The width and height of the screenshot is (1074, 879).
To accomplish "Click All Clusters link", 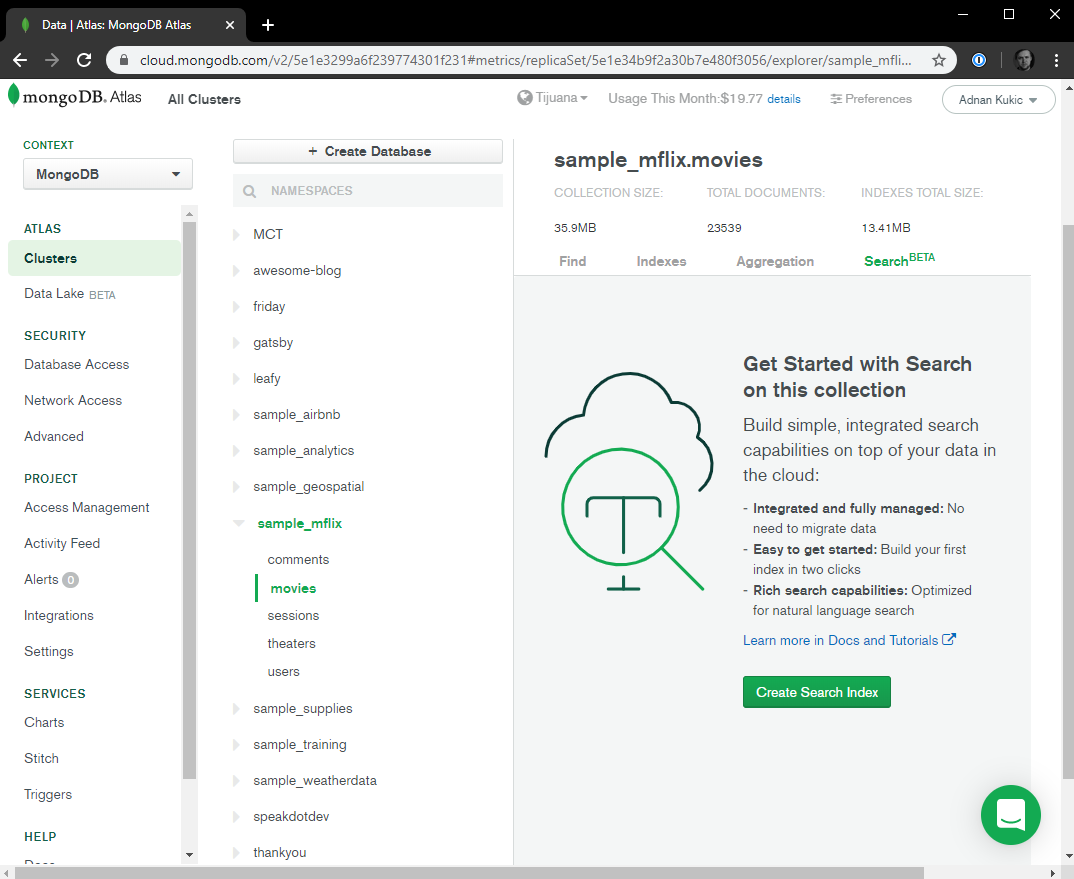I will [x=204, y=99].
